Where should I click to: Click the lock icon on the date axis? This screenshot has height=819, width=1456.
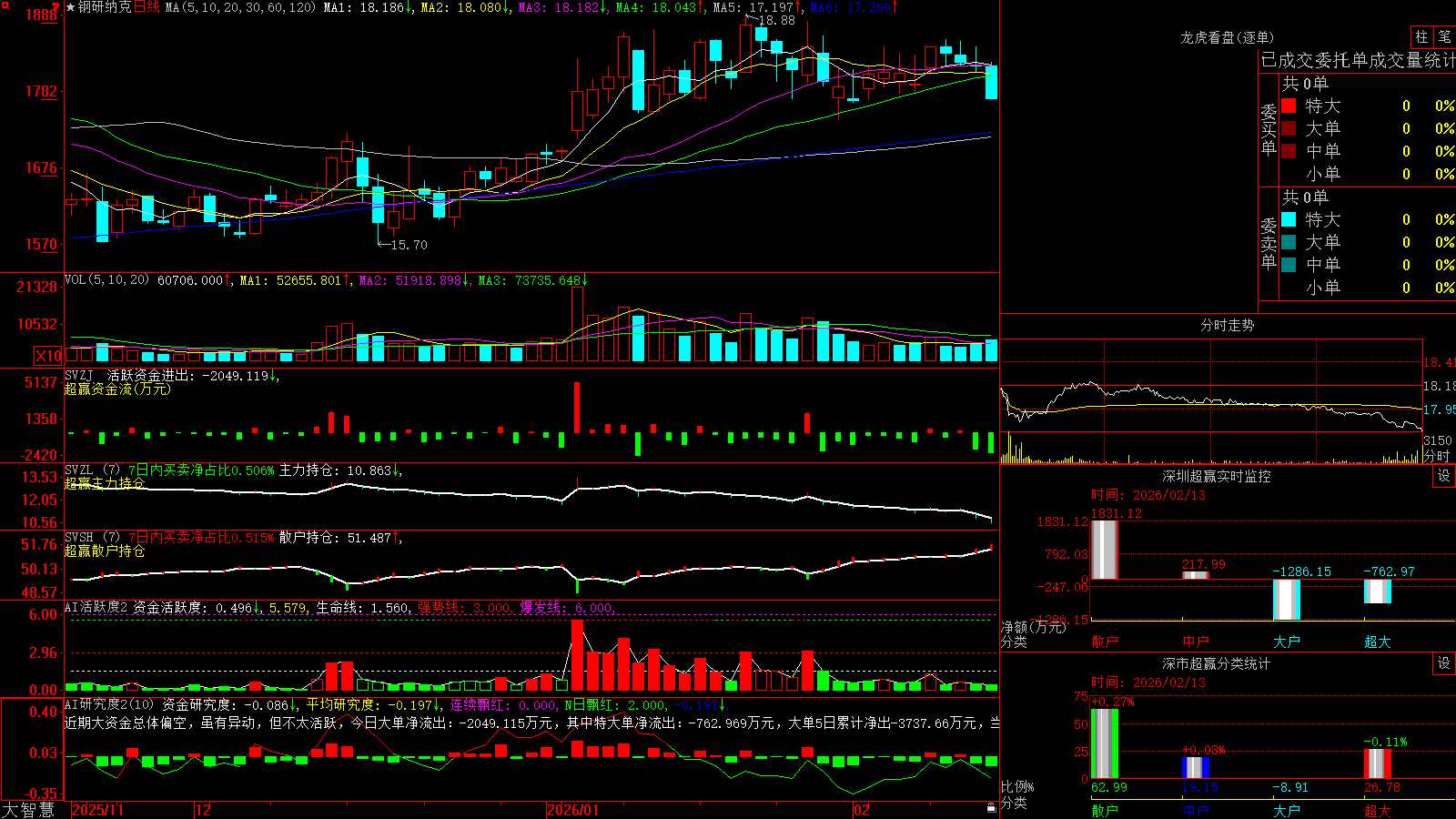pos(992,808)
